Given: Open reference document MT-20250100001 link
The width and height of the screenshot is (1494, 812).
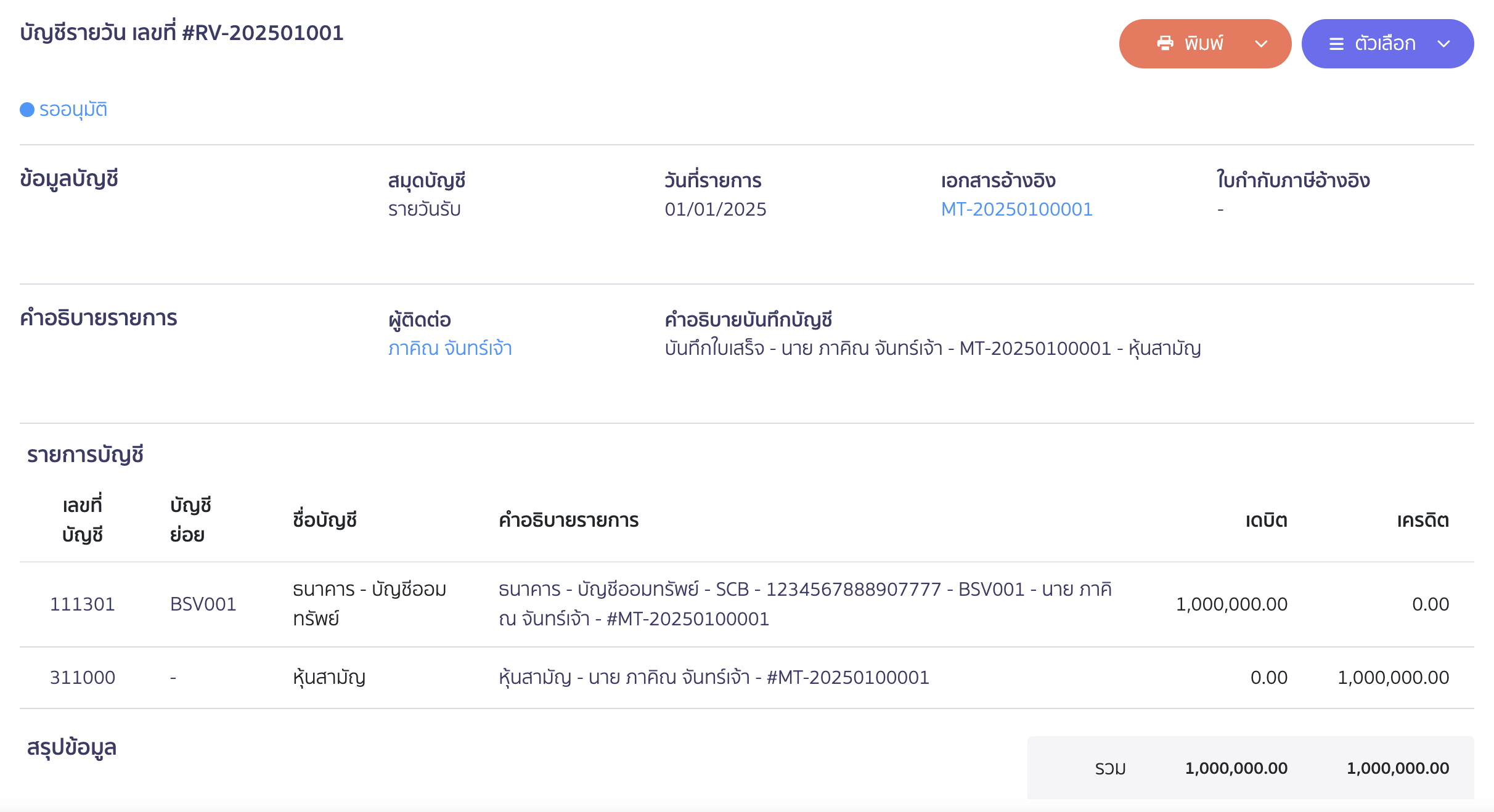Looking at the screenshot, I should tap(1016, 209).
